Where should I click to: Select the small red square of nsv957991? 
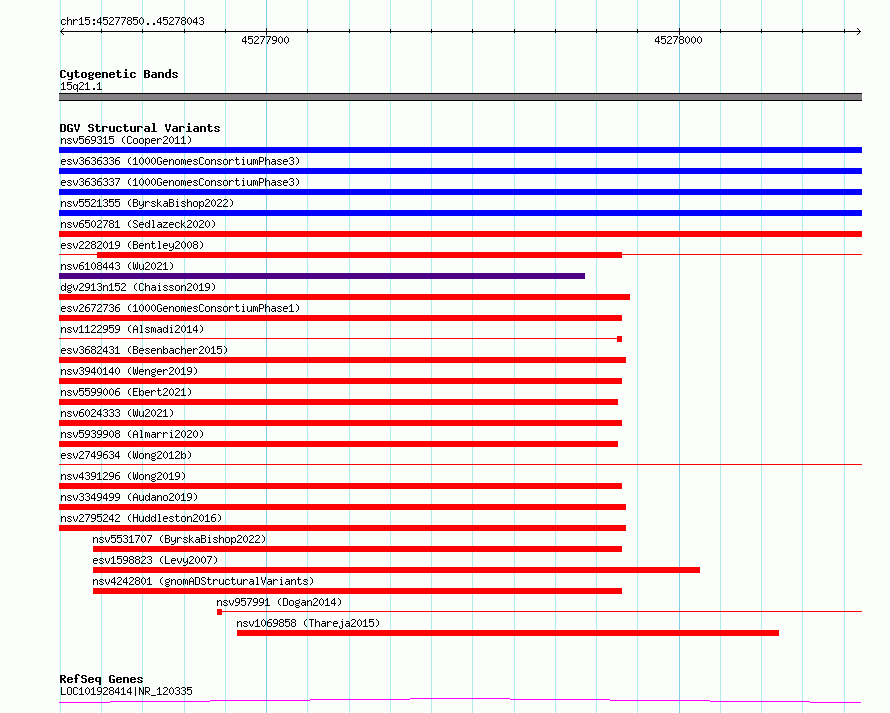[219, 612]
